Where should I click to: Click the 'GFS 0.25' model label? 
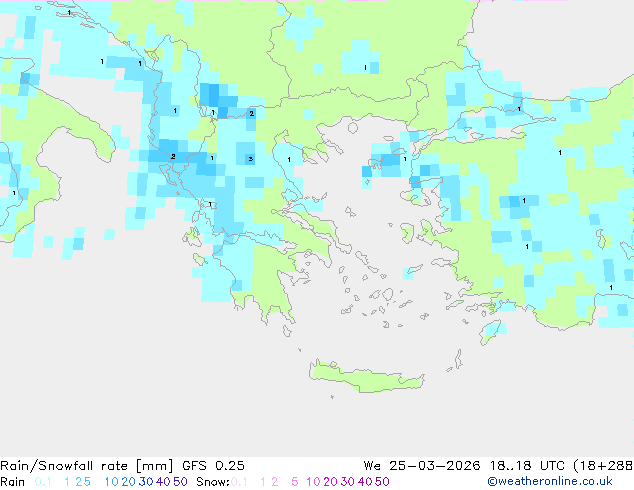click(x=213, y=466)
